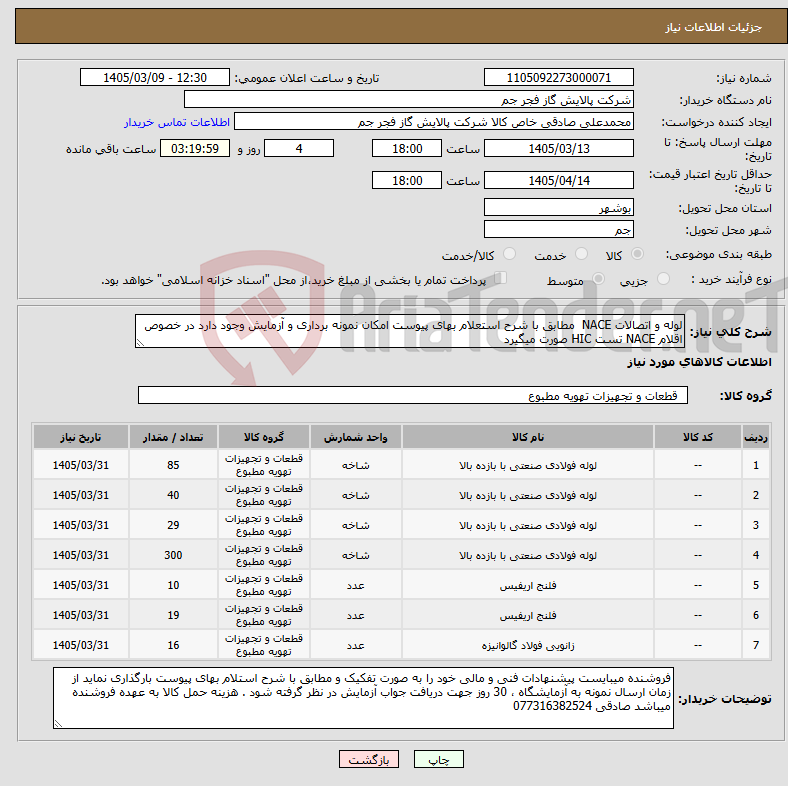Click the delivery city field جم
This screenshot has width=788, height=786.
[x=558, y=229]
